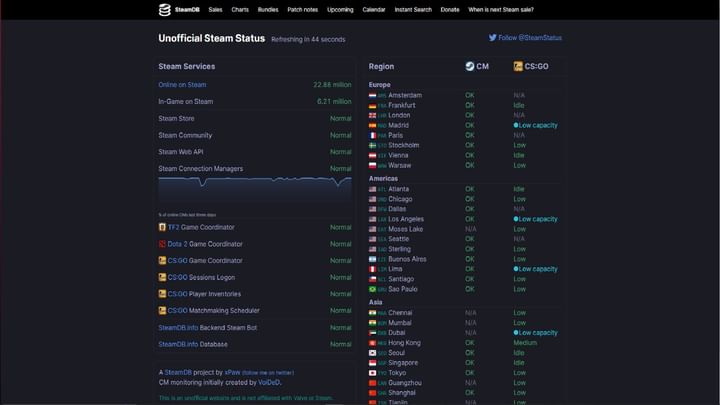Open 'When is next Steam sale?'
This screenshot has height=405, width=720.
(x=501, y=10)
